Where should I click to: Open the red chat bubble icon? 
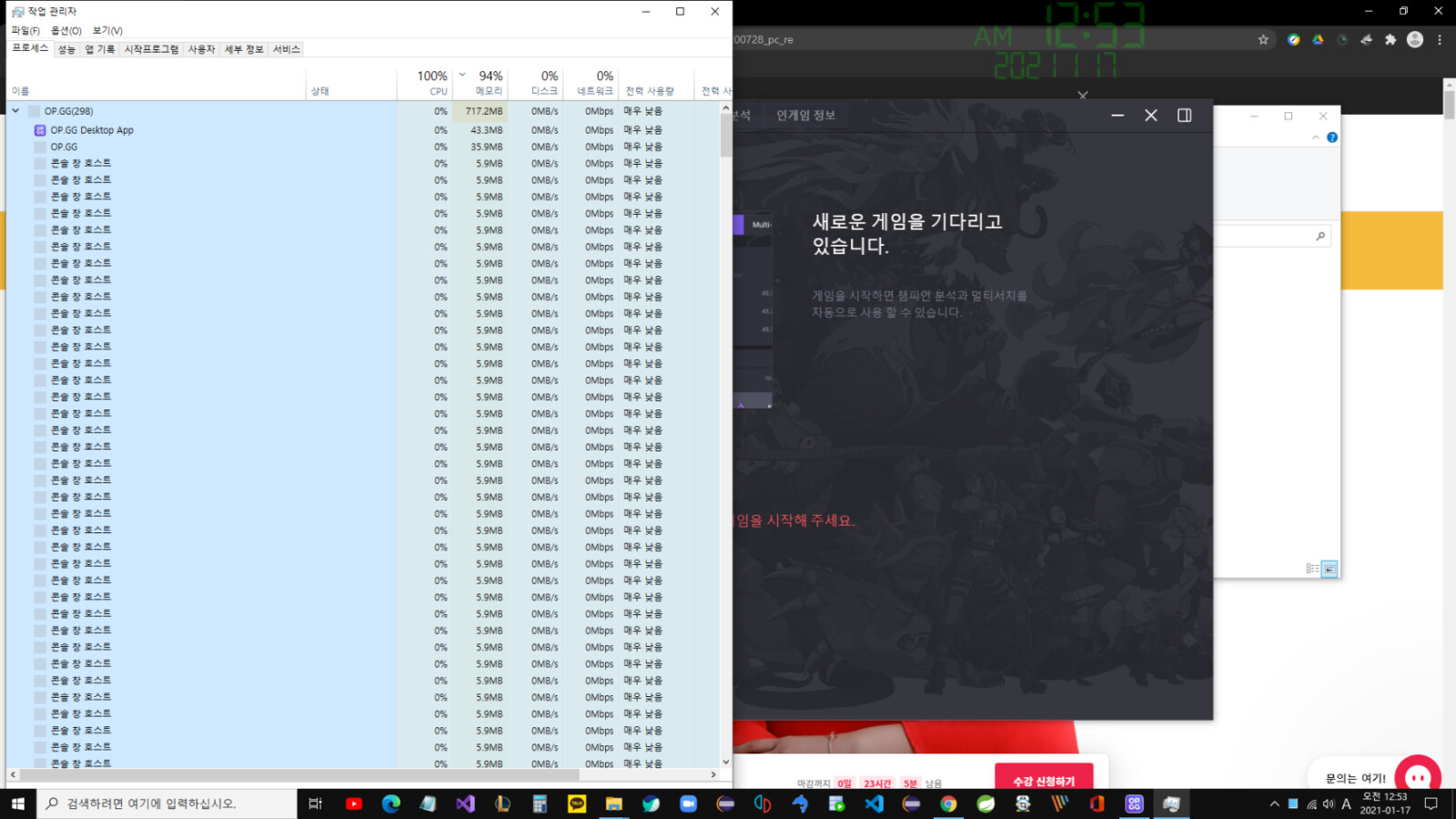tap(1418, 777)
